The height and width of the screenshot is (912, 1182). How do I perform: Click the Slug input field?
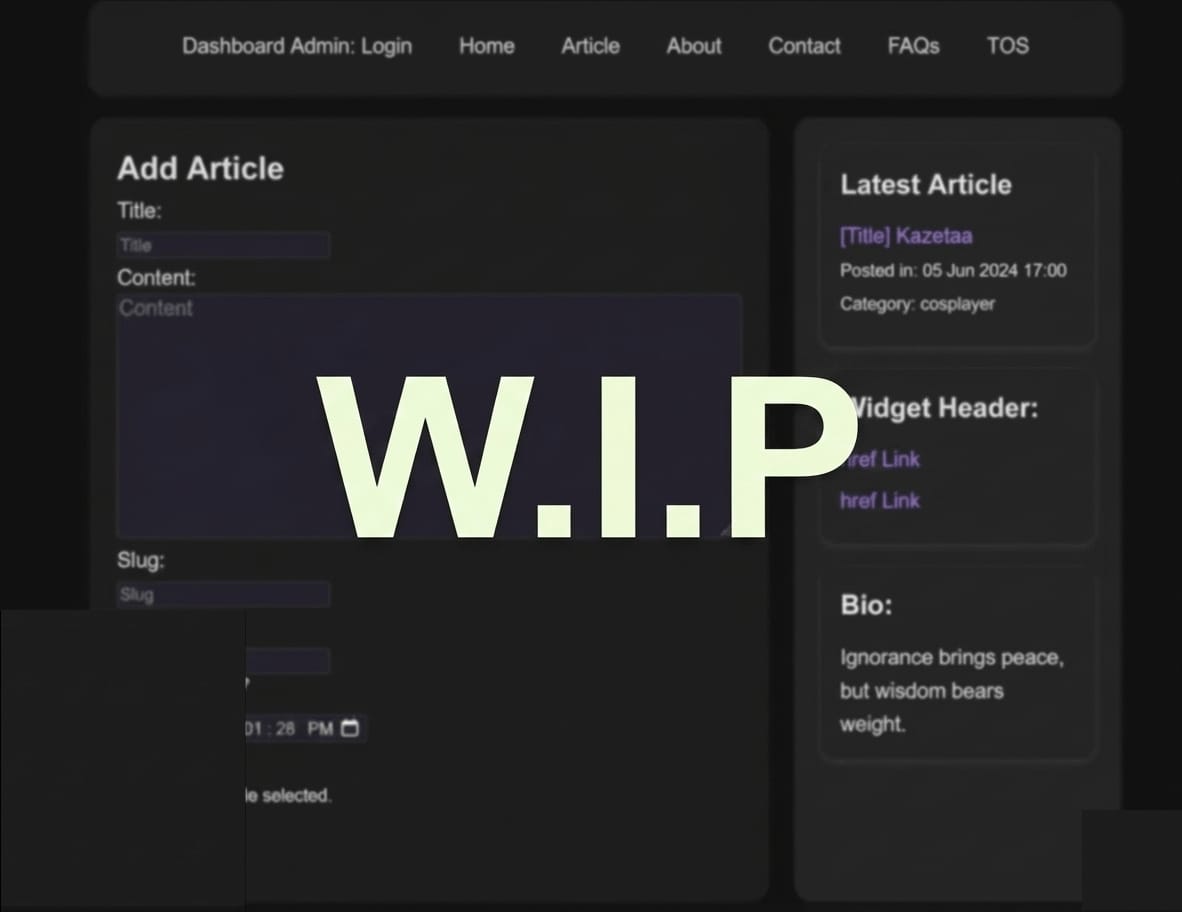224,595
